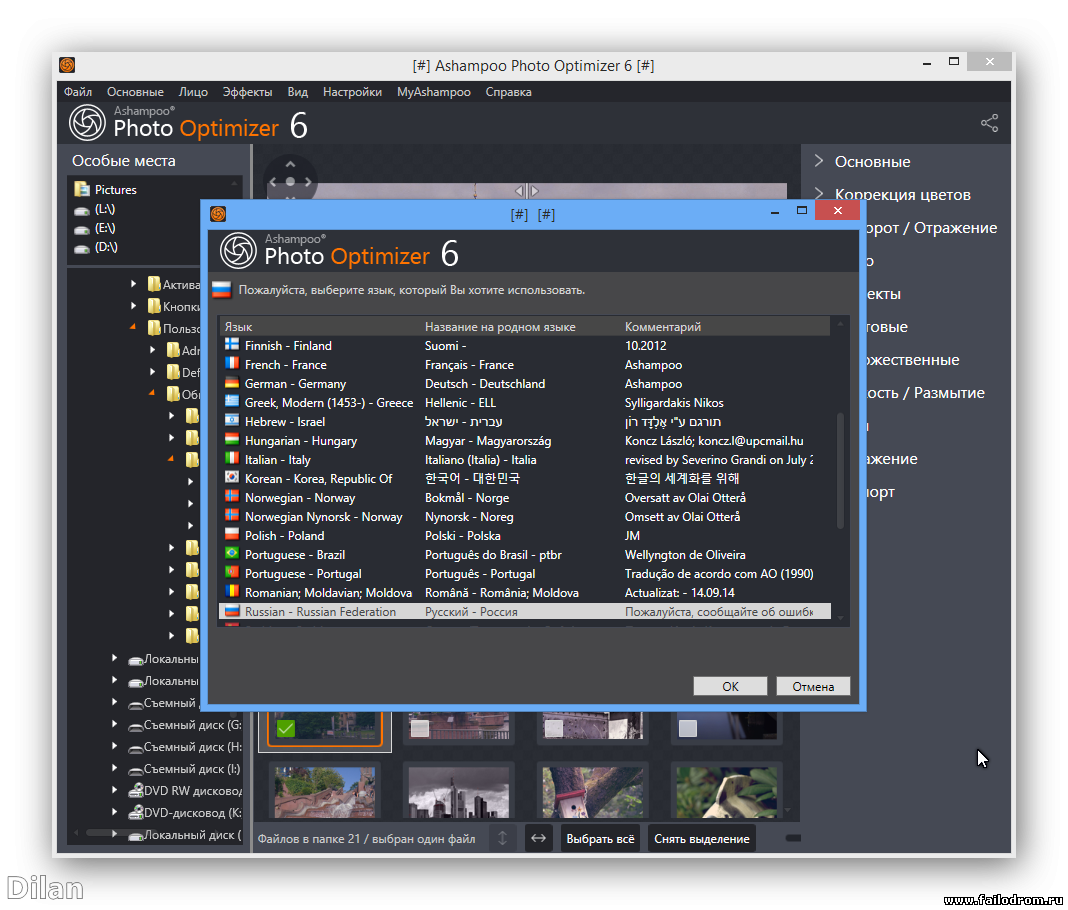
Task: Select Norwegian Nynorsk - Norway row
Action: coord(524,516)
